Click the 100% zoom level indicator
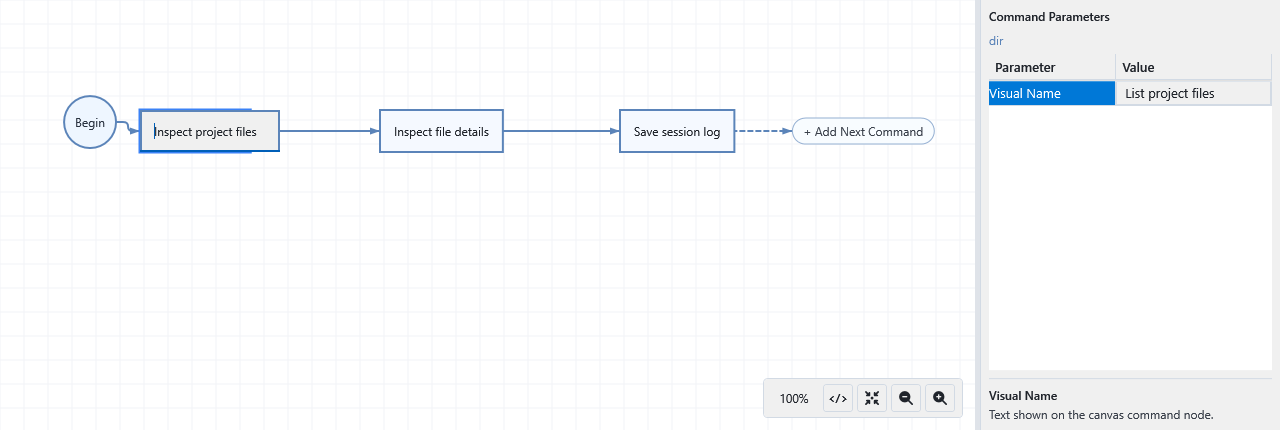The image size is (1280, 430). (x=794, y=398)
